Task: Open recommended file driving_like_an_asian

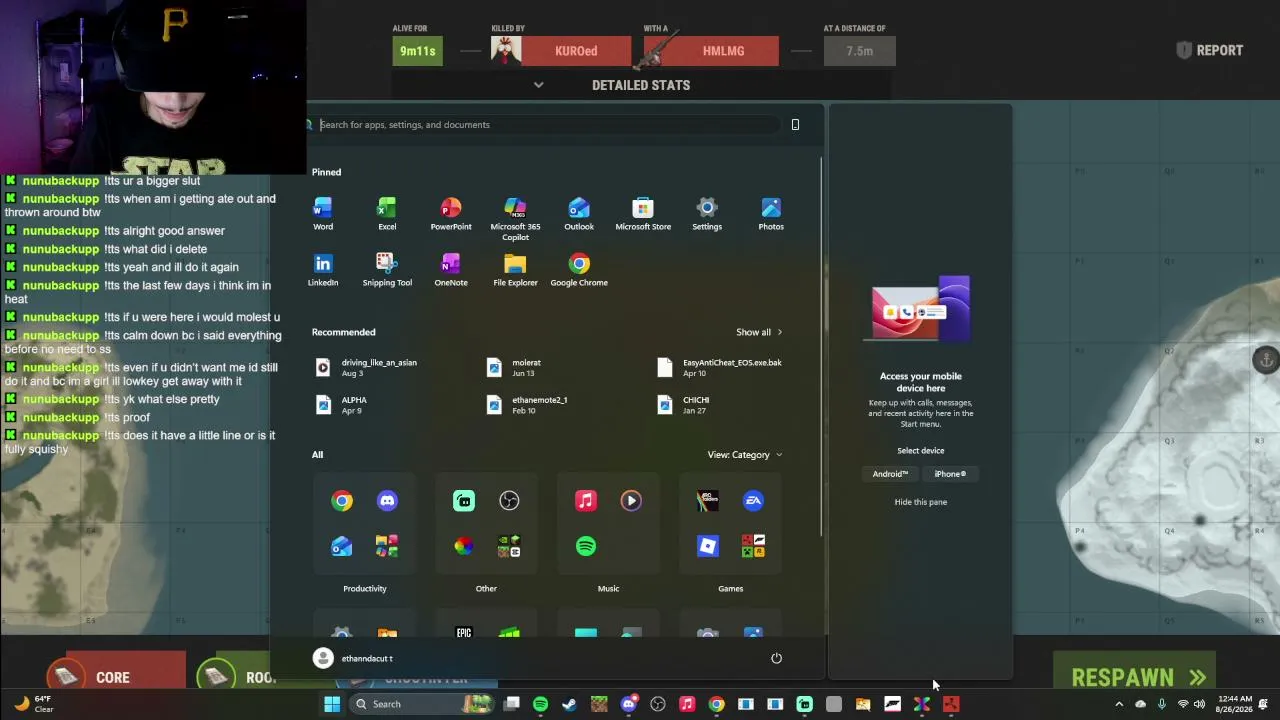Action: [x=367, y=368]
